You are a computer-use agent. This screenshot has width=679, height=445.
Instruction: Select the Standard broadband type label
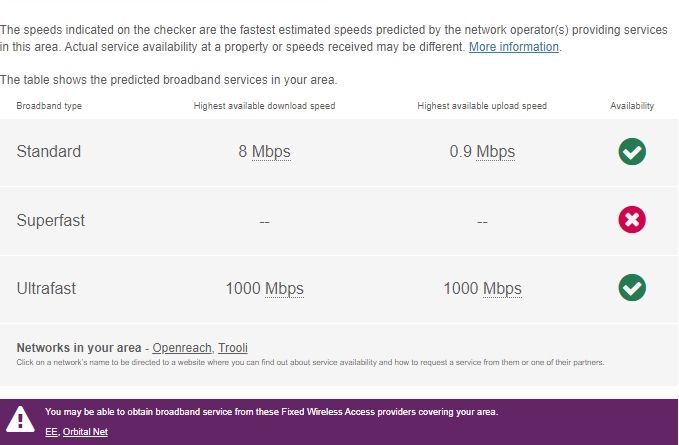click(48, 152)
